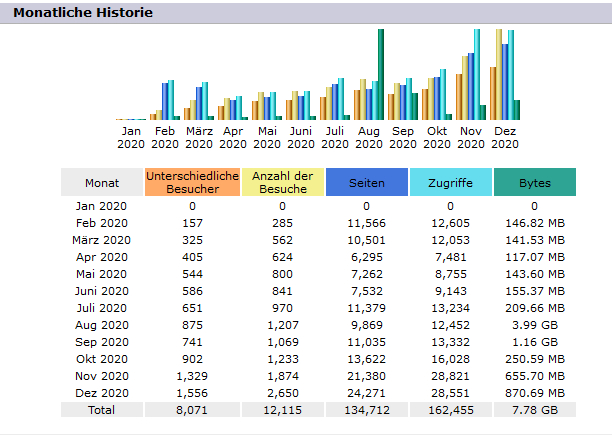The height and width of the screenshot is (435, 612).
Task: Select the Juli 2020 row in the table
Action: tap(103, 307)
